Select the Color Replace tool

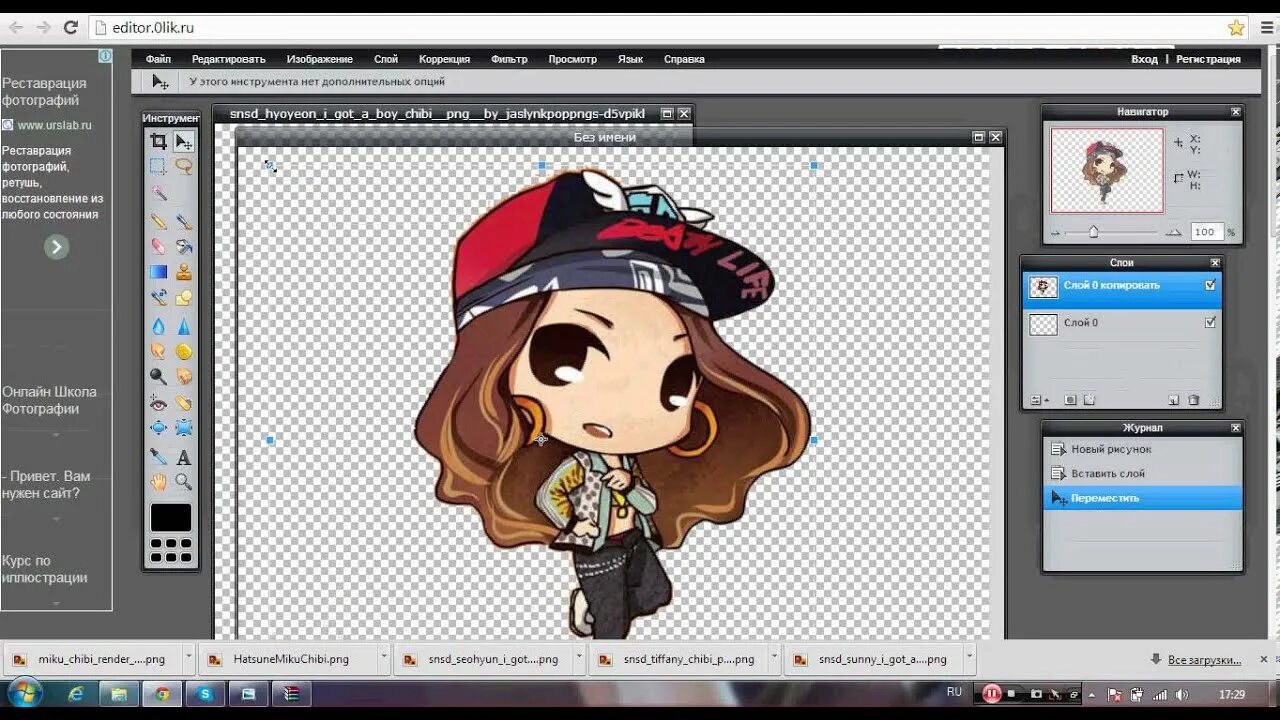[x=158, y=298]
